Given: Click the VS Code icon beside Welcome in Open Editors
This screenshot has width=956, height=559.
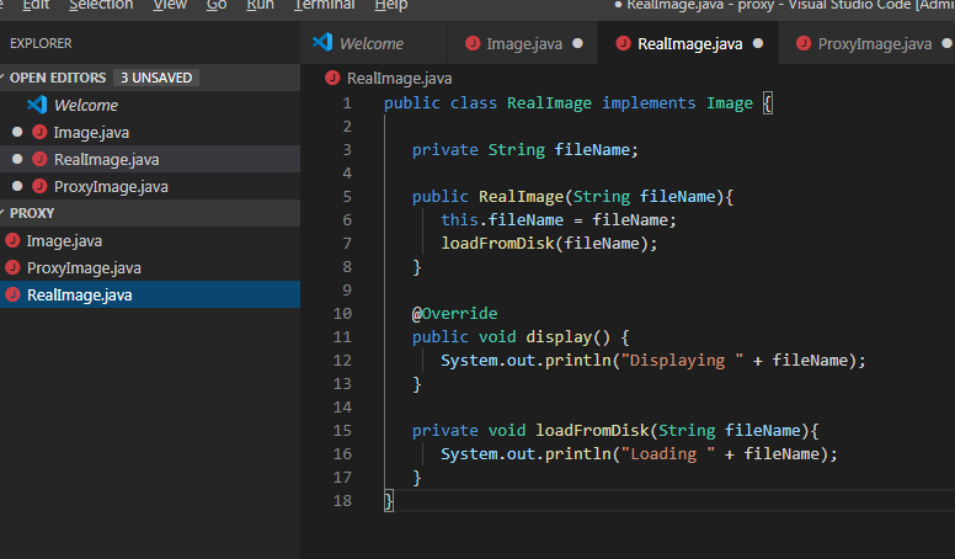Looking at the screenshot, I should point(37,105).
